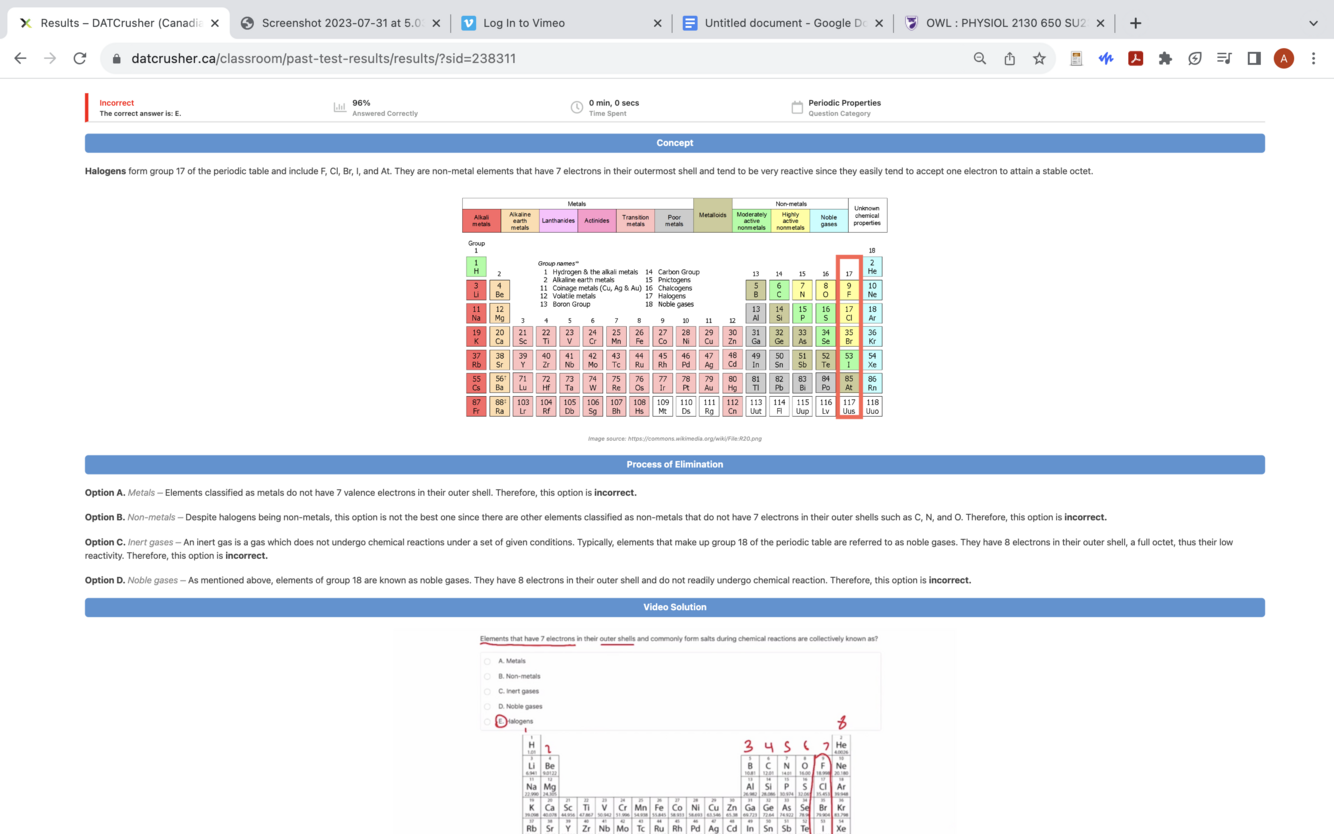The height and width of the screenshot is (834, 1334).
Task: Open Chrome three-dot menu
Action: [1314, 59]
